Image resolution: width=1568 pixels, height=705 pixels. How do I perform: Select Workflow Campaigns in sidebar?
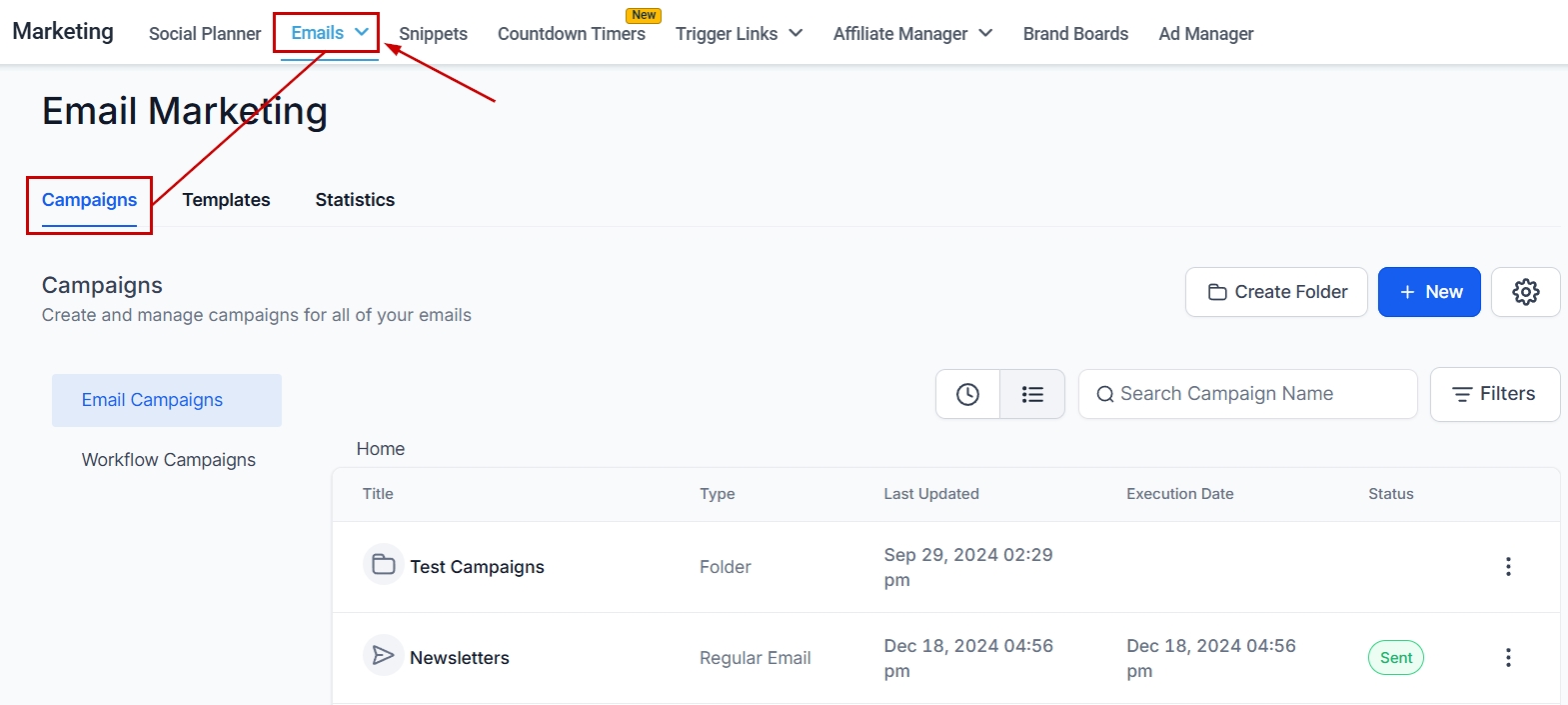[x=168, y=460]
